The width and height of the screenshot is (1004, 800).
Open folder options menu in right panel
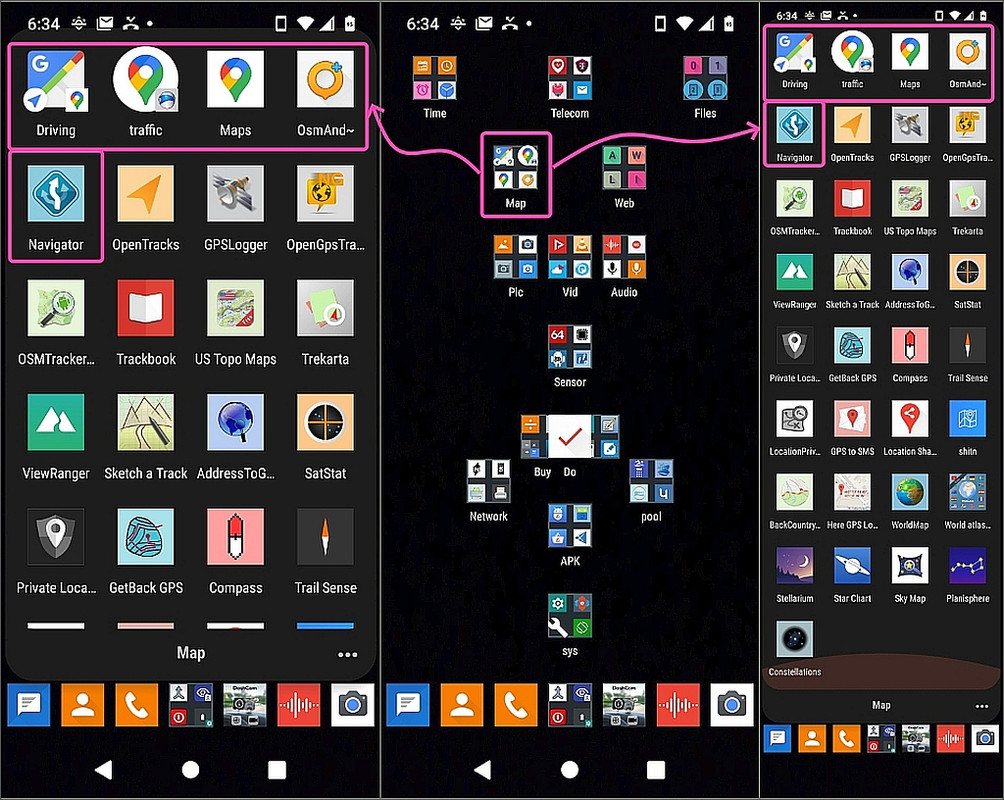click(982, 706)
